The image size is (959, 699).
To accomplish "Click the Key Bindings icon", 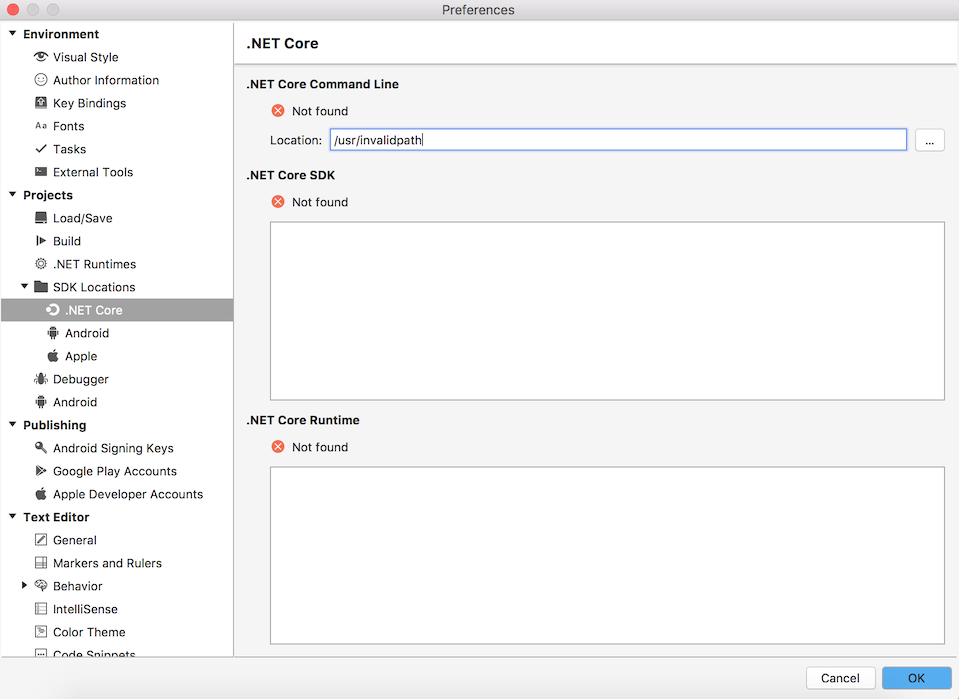I will [41, 103].
